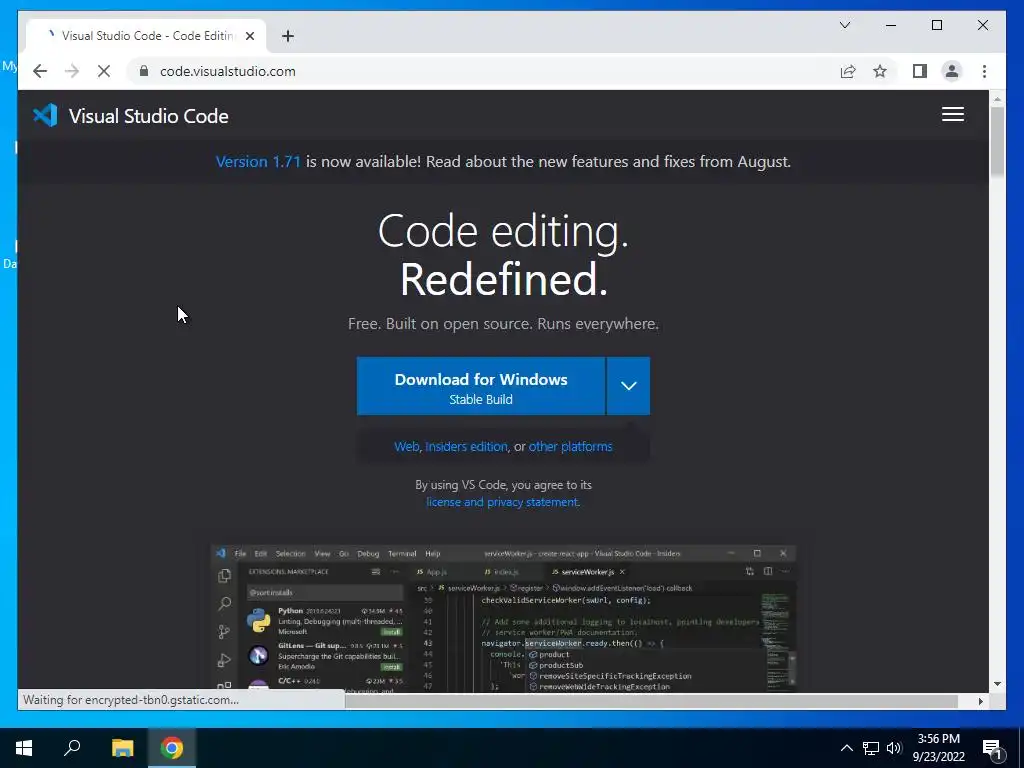Click the padlock site info icon
The width and height of the screenshot is (1024, 768).
tap(144, 71)
